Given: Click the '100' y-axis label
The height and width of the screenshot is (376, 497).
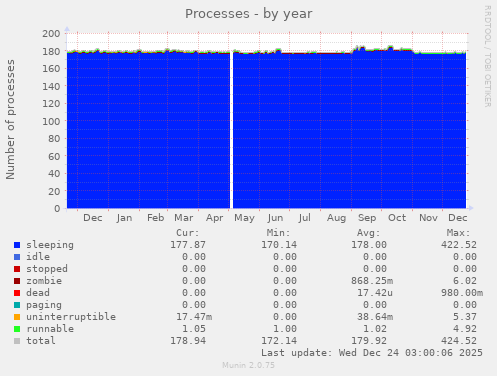Looking at the screenshot, I should [x=51, y=121].
